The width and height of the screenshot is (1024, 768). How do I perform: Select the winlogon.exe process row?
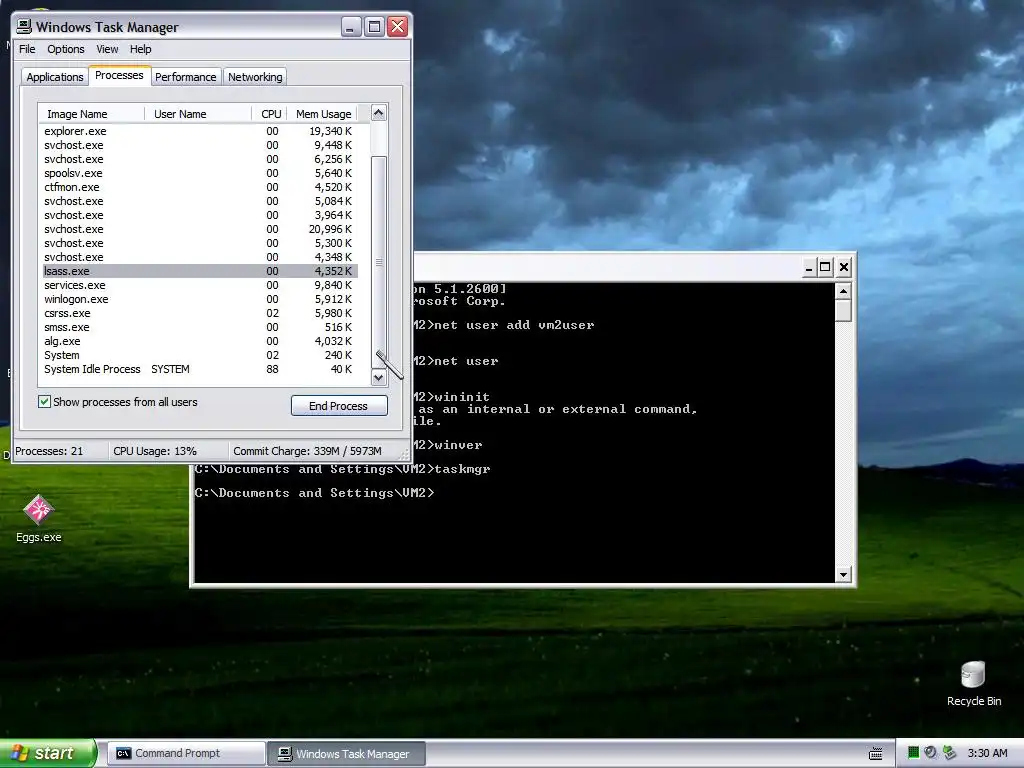(200, 299)
